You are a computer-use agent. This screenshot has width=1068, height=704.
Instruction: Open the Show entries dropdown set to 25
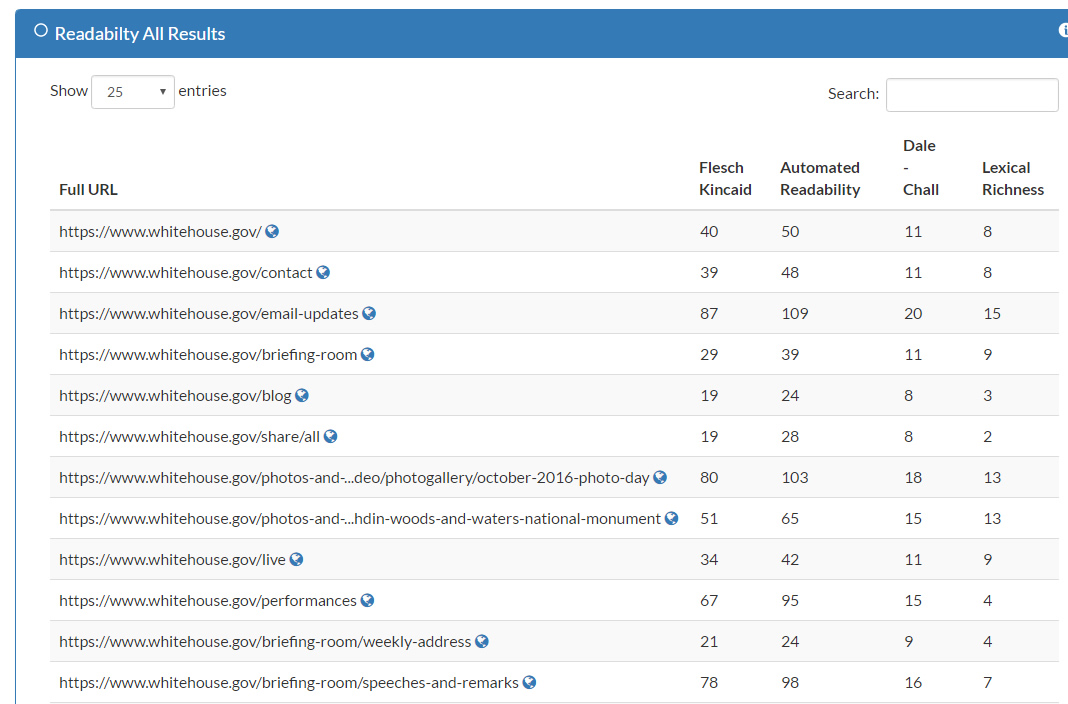(133, 92)
